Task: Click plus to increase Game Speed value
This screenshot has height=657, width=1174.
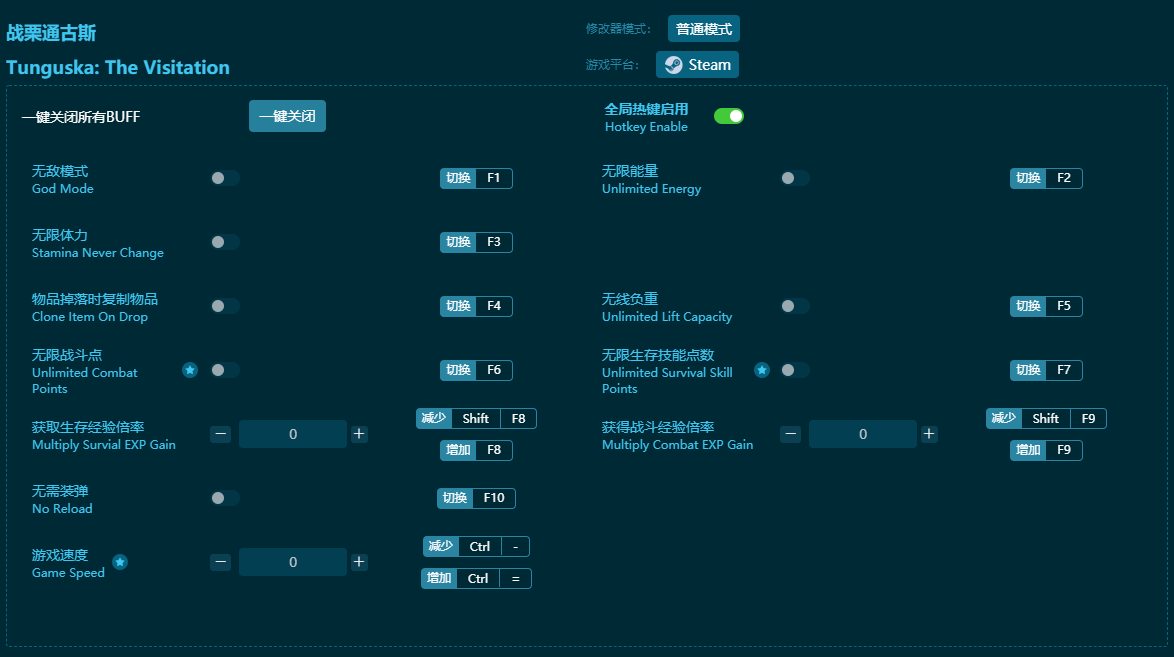Action: [x=359, y=562]
